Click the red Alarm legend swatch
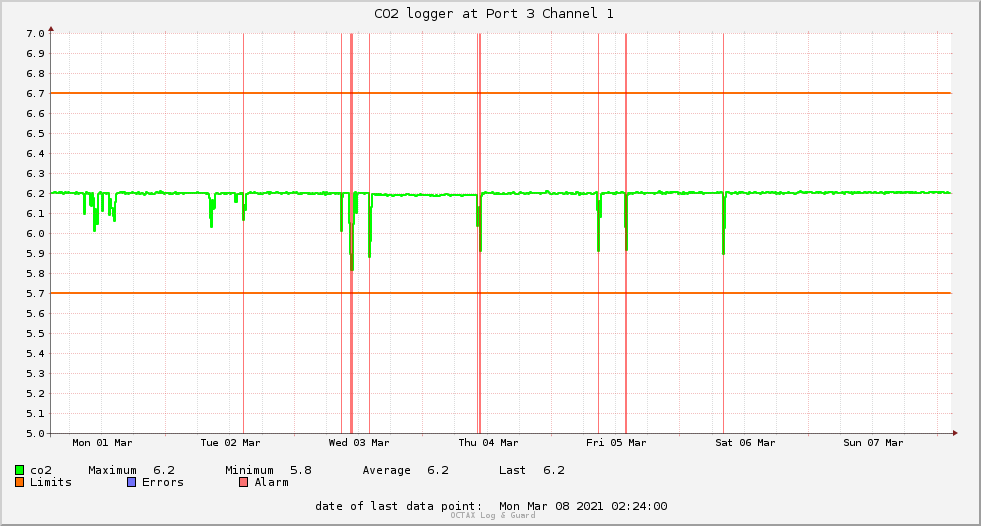981x526 pixels. click(x=243, y=482)
